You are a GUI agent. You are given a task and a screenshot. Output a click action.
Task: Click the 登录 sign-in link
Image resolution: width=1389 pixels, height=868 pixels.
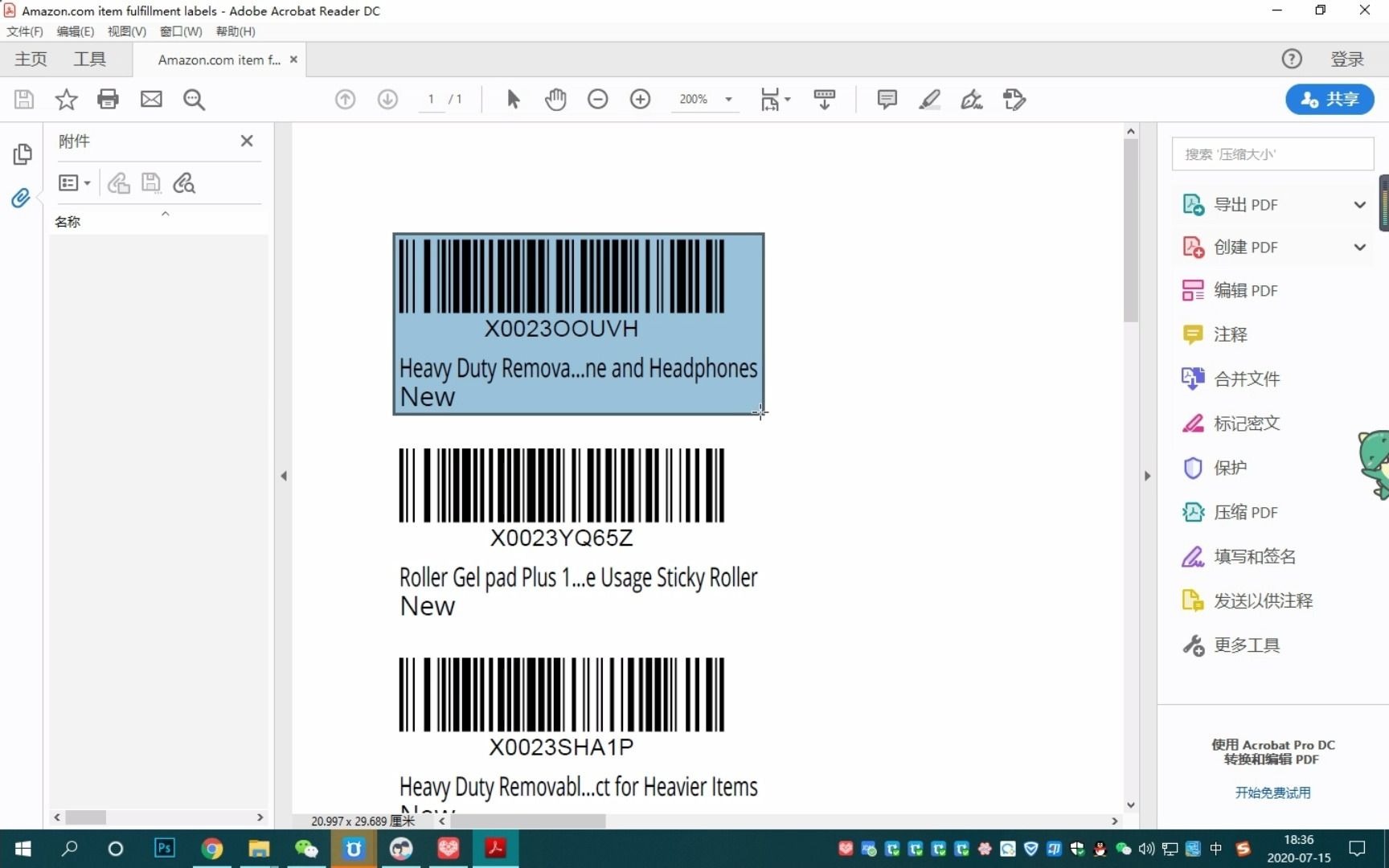pyautogui.click(x=1347, y=59)
